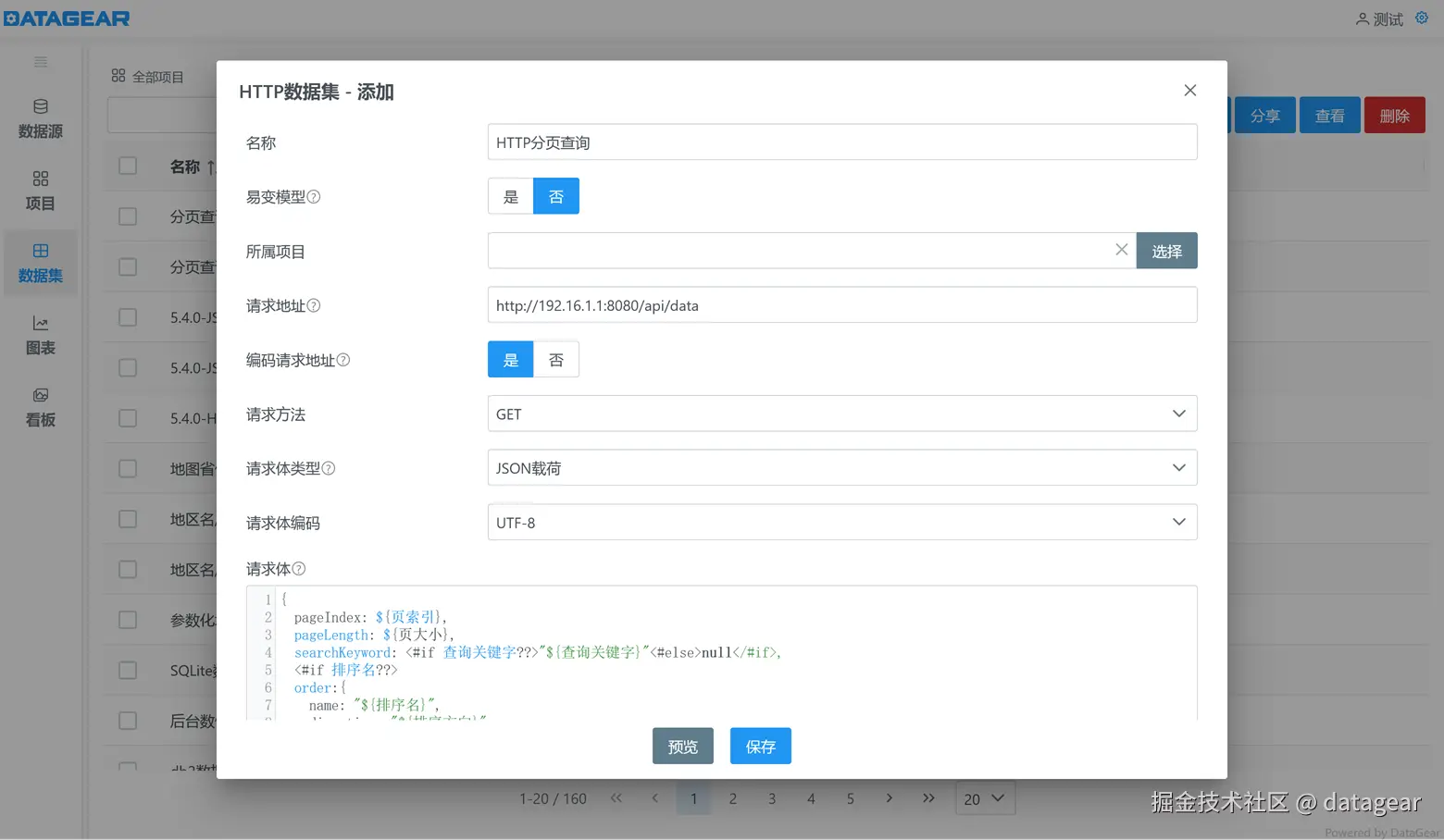Sort by 名称 column arrow
Image resolution: width=1444 pixels, height=840 pixels.
211,167
